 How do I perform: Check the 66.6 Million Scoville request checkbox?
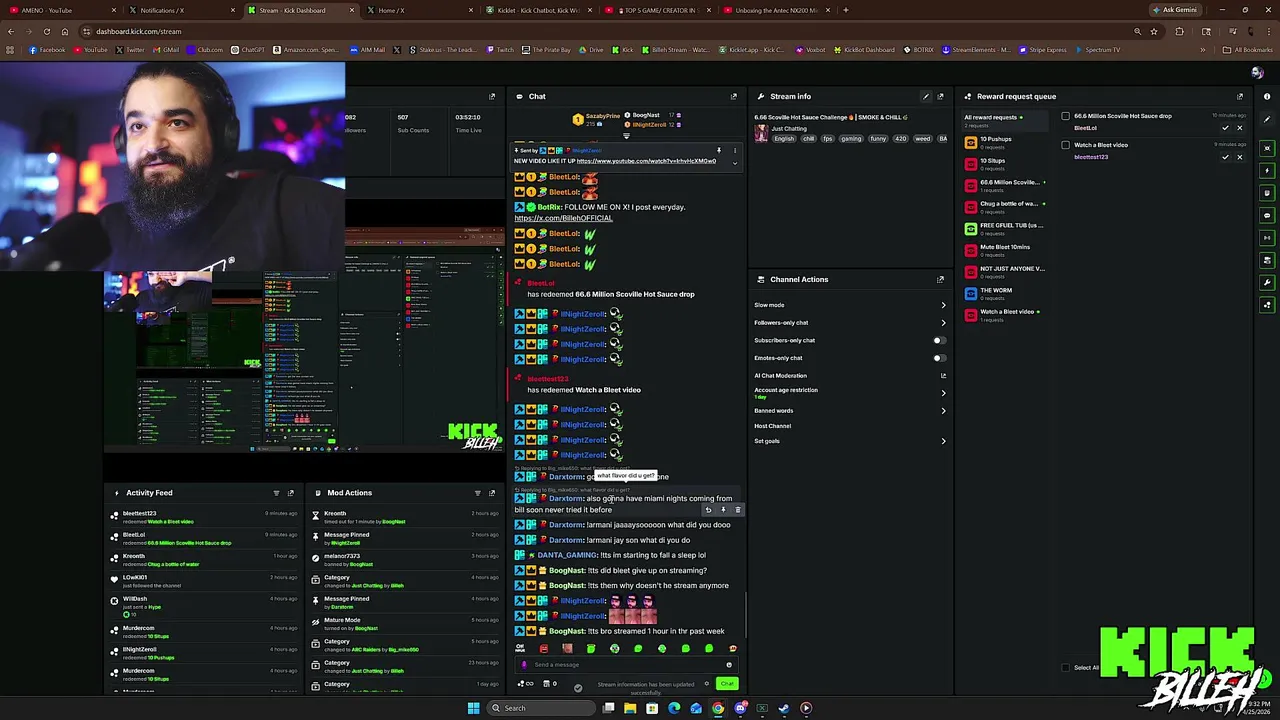[x=1066, y=116]
